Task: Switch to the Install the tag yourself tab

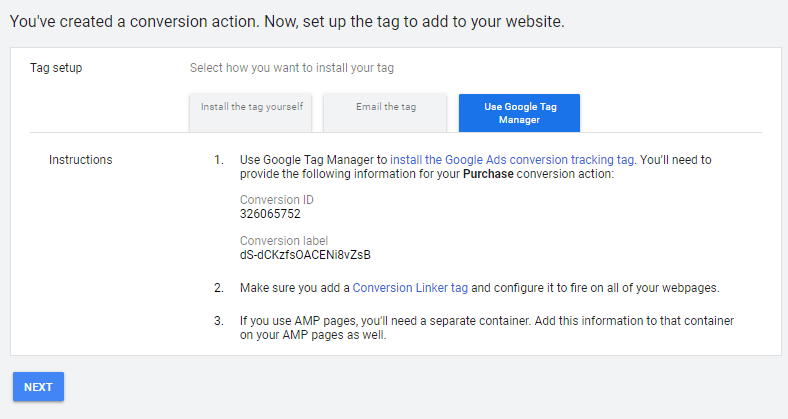Action: click(x=251, y=106)
